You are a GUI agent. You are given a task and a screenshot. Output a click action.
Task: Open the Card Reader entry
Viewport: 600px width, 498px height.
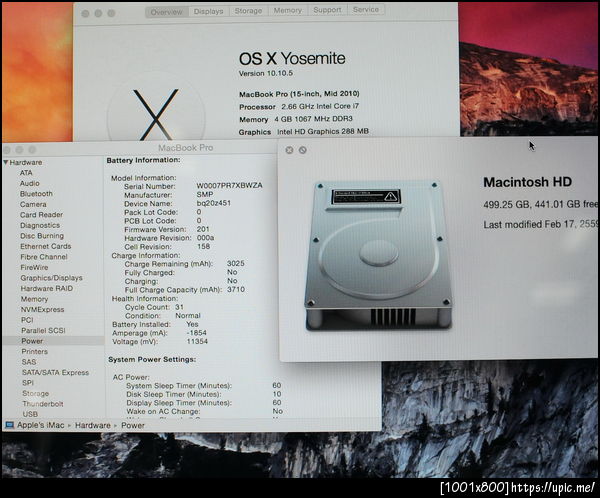pos(41,215)
